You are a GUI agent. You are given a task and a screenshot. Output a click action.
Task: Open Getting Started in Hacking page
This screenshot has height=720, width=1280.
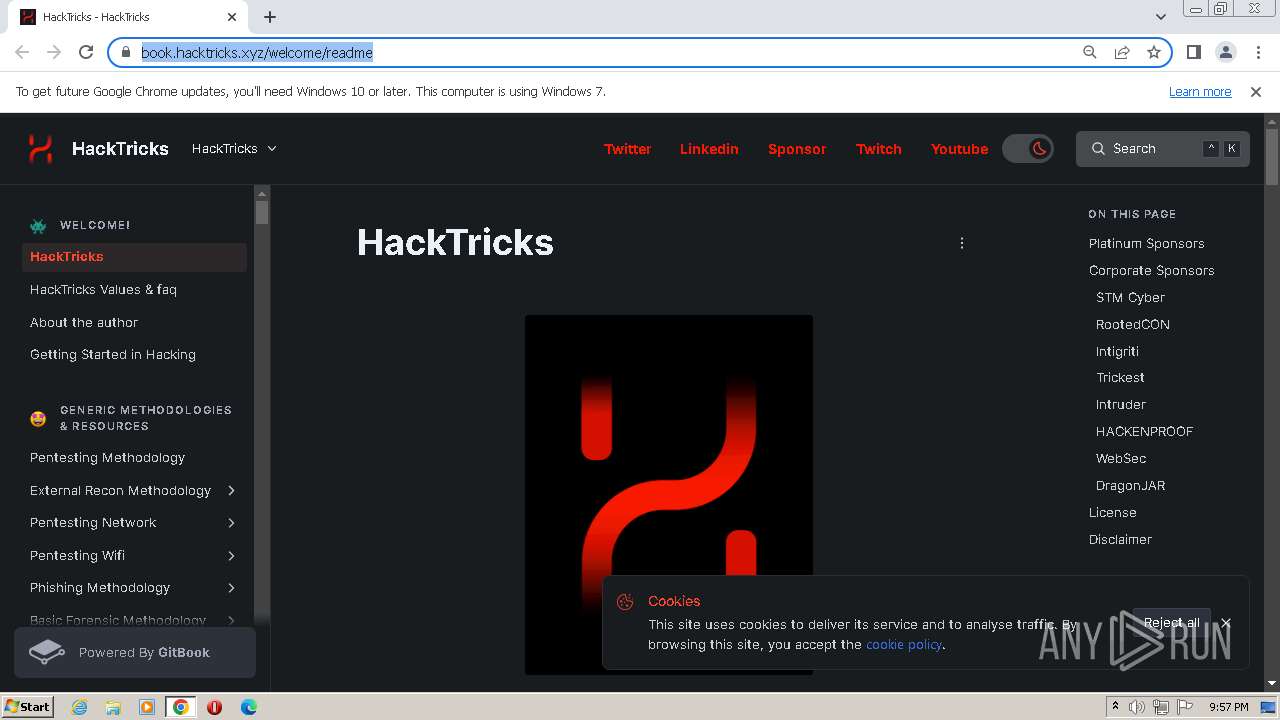[x=113, y=354]
